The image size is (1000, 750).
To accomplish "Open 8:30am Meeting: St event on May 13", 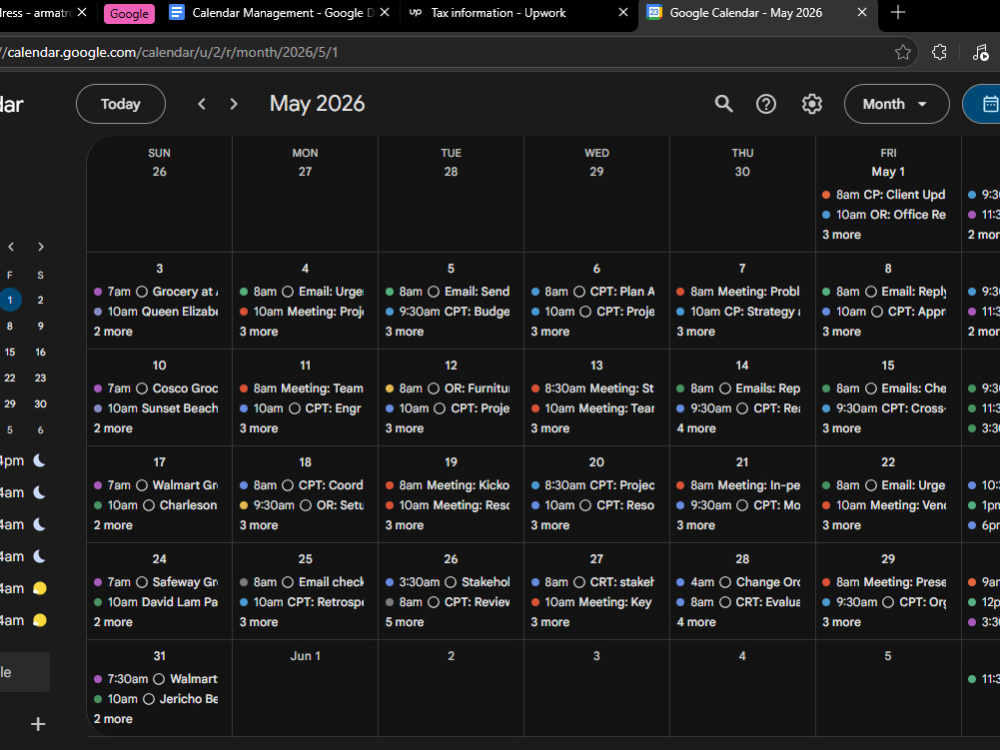I will 592,388.
